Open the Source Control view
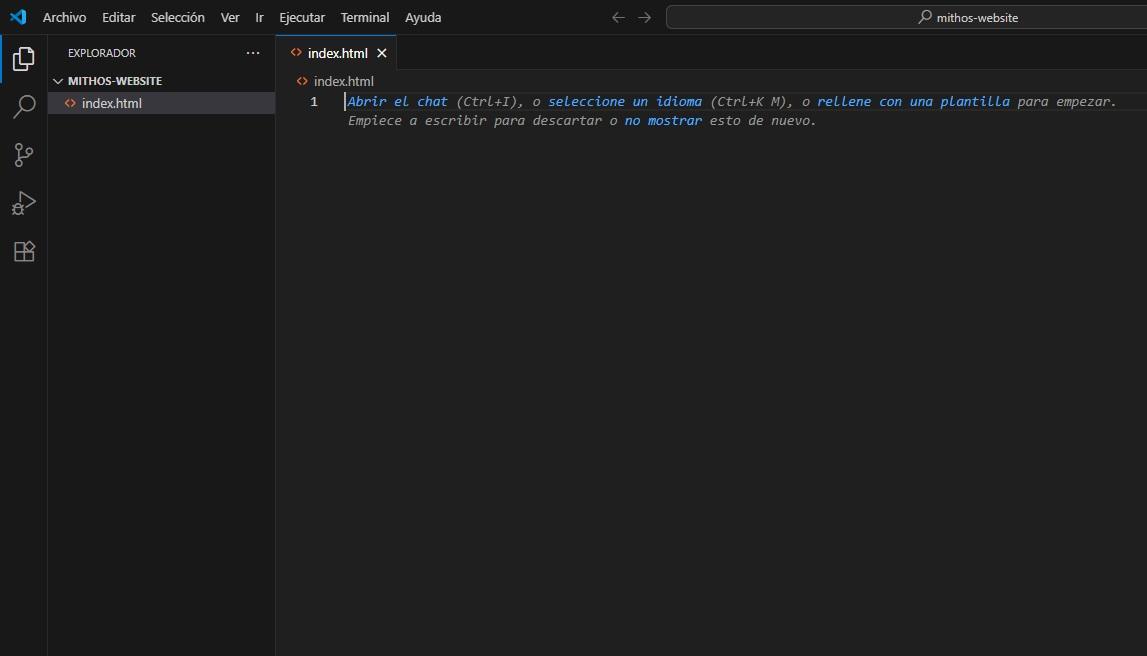 23,154
